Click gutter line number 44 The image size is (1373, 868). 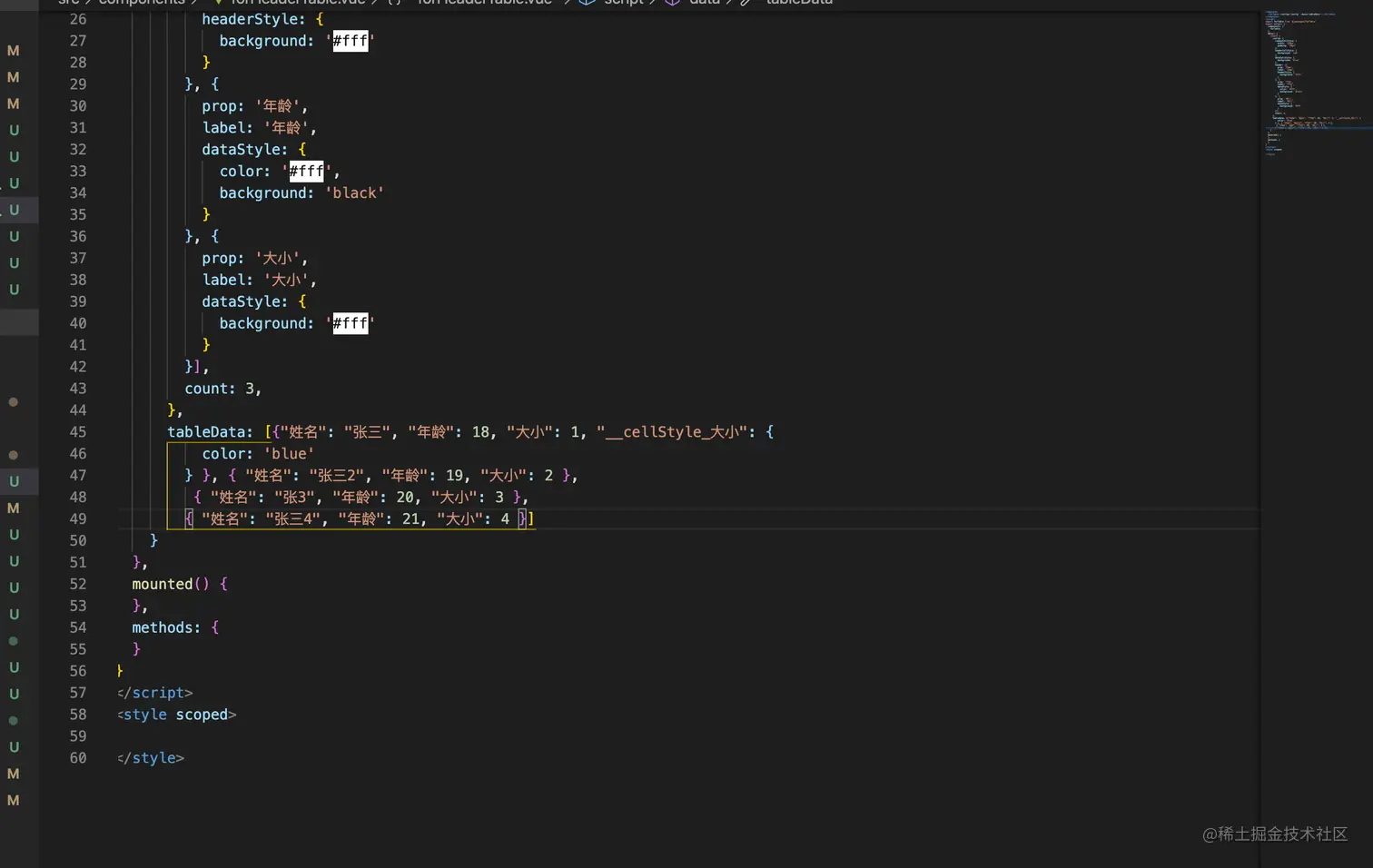point(78,410)
